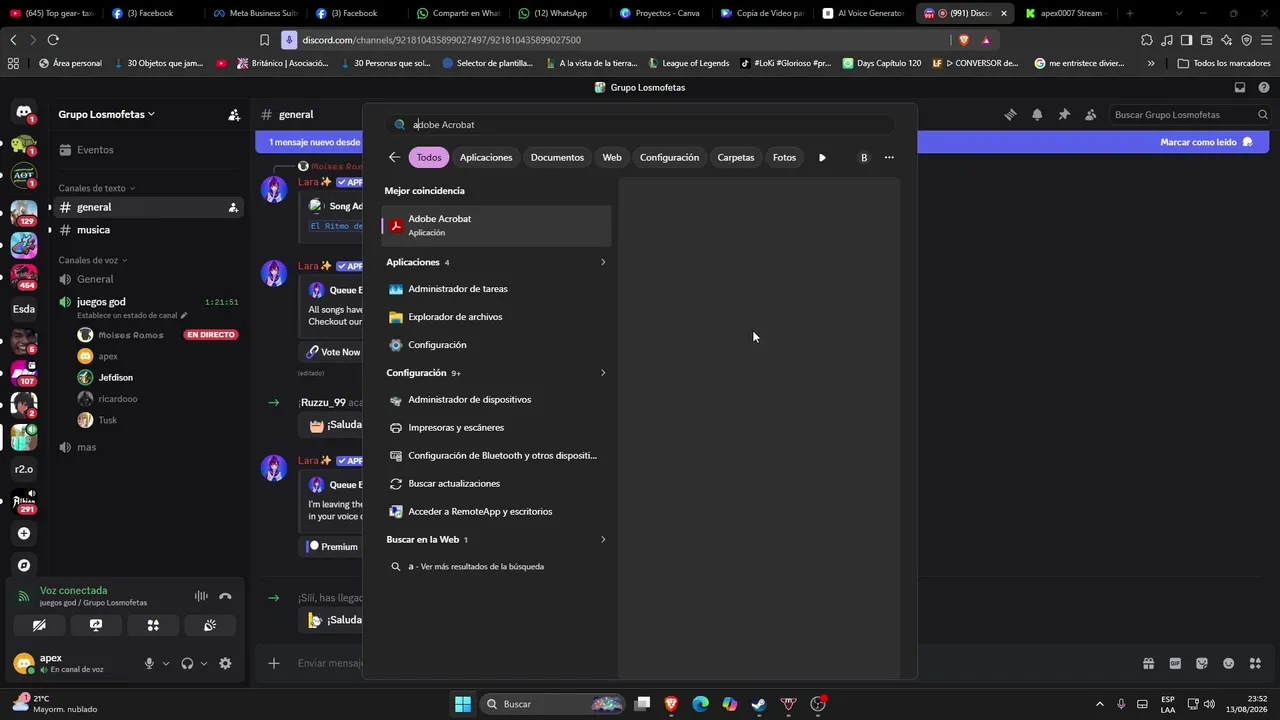The width and height of the screenshot is (1280, 720).
Task: Select user Tusk in voice channel
Action: 107,420
